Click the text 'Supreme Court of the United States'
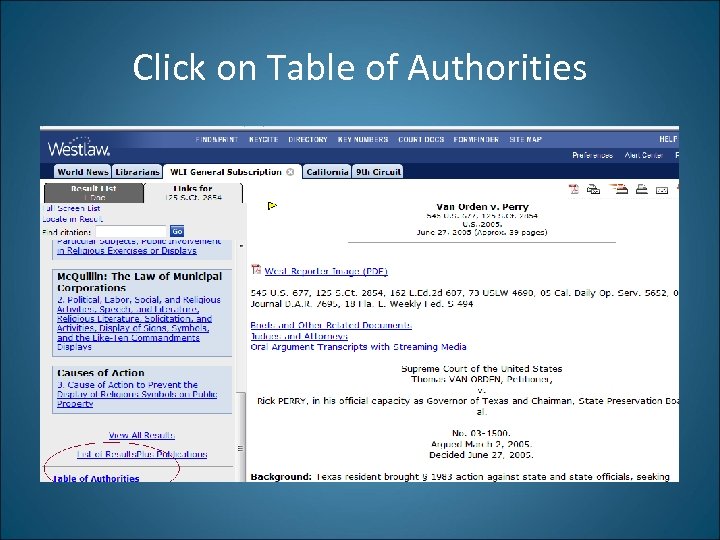The image size is (720, 540). pyautogui.click(x=482, y=369)
